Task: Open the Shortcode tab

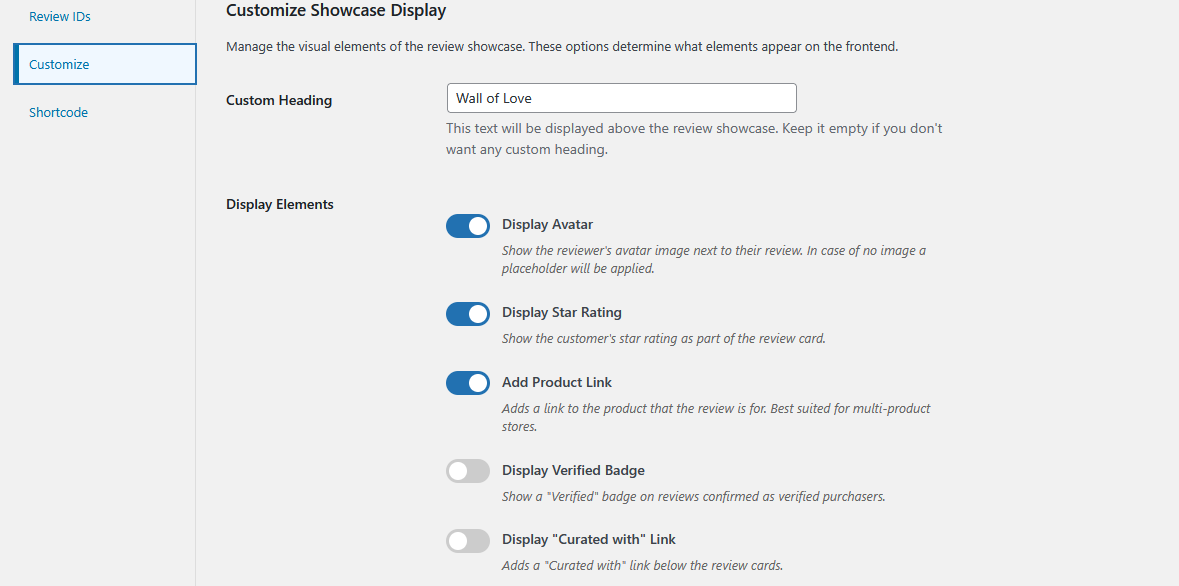Action: (58, 112)
